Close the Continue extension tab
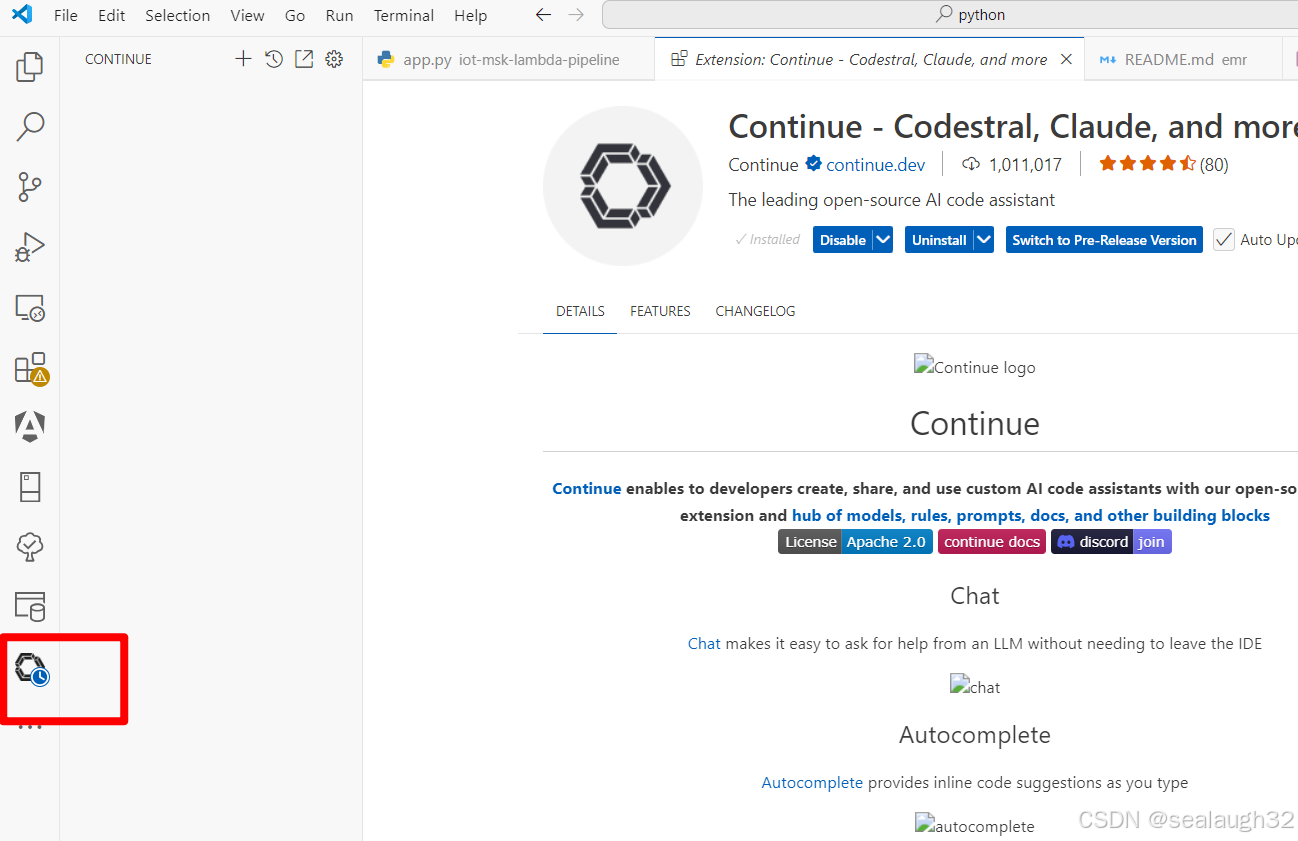Viewport: 1298px width, 841px height. pyautogui.click(x=1066, y=59)
